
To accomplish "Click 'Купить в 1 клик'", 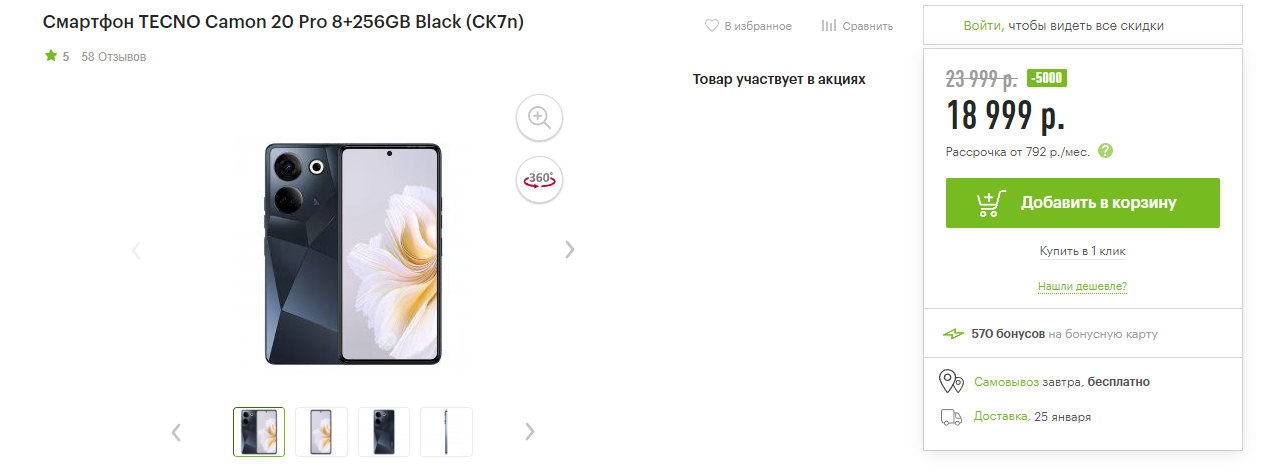I will 1083,251.
